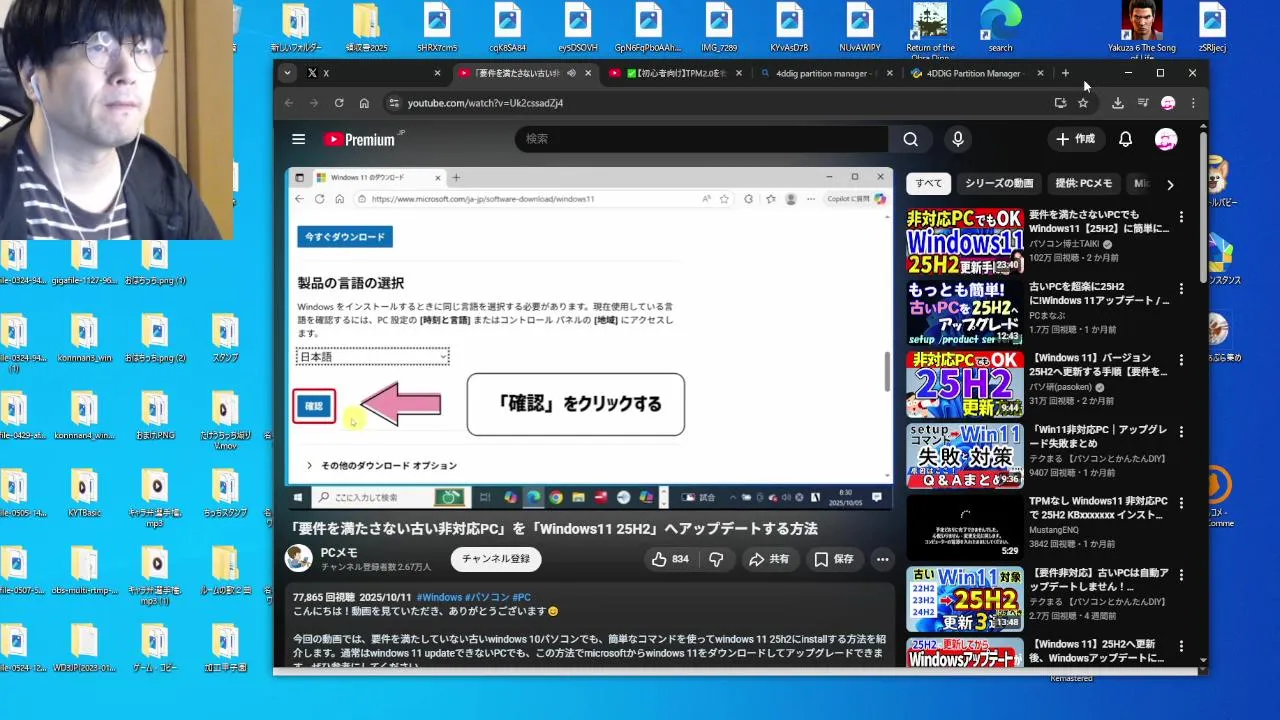Open YouTube notifications bell

coord(1125,139)
